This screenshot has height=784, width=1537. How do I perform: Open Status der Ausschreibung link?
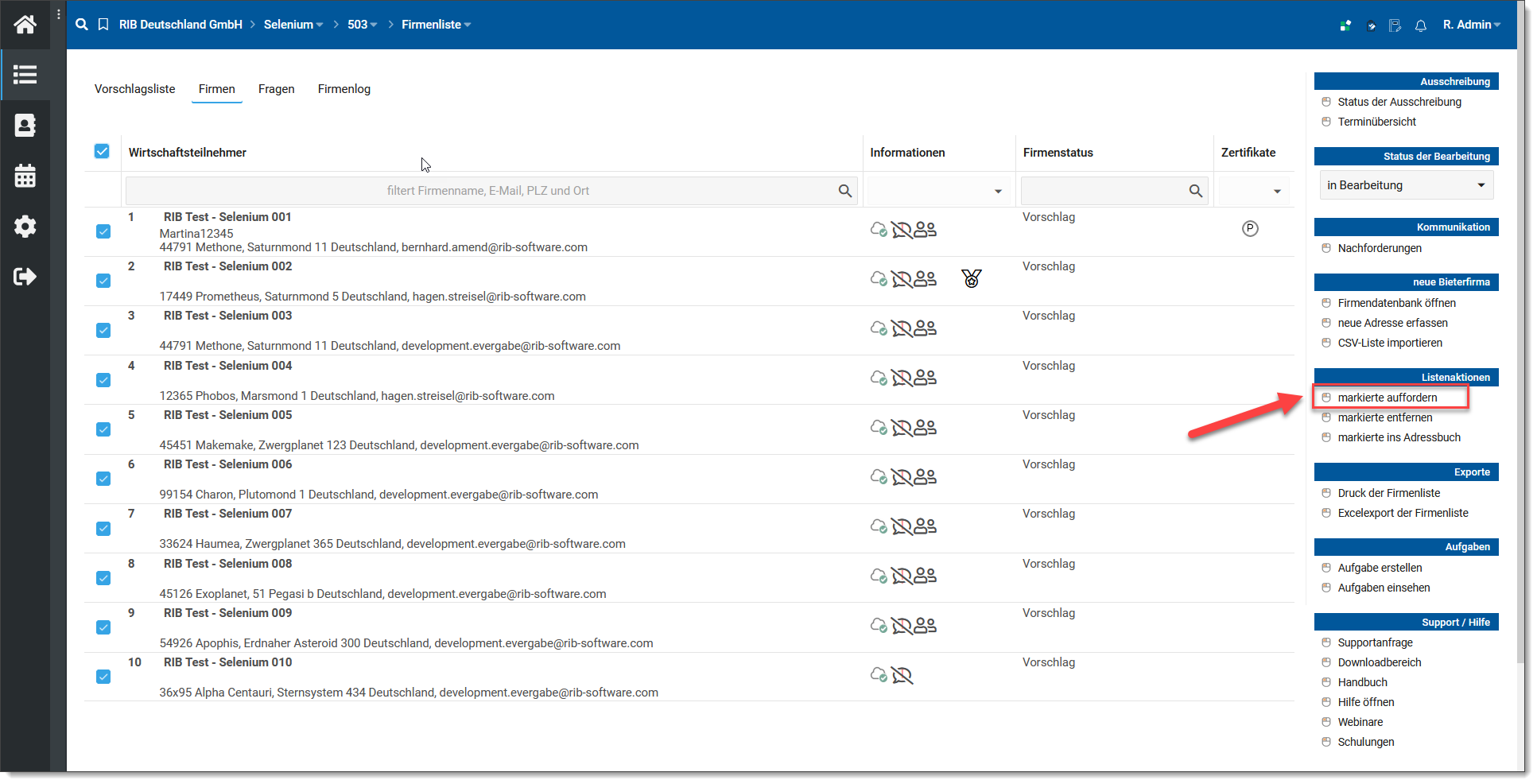coord(1399,102)
